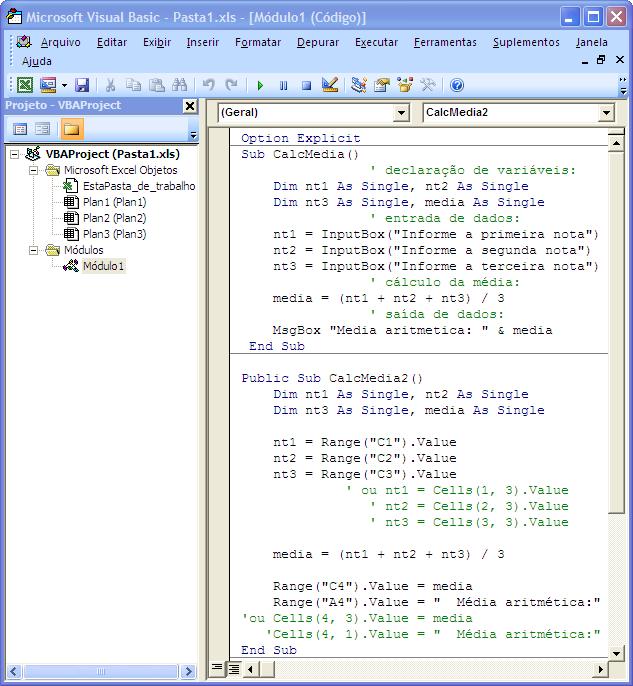Open the Exibir menu

157,42
